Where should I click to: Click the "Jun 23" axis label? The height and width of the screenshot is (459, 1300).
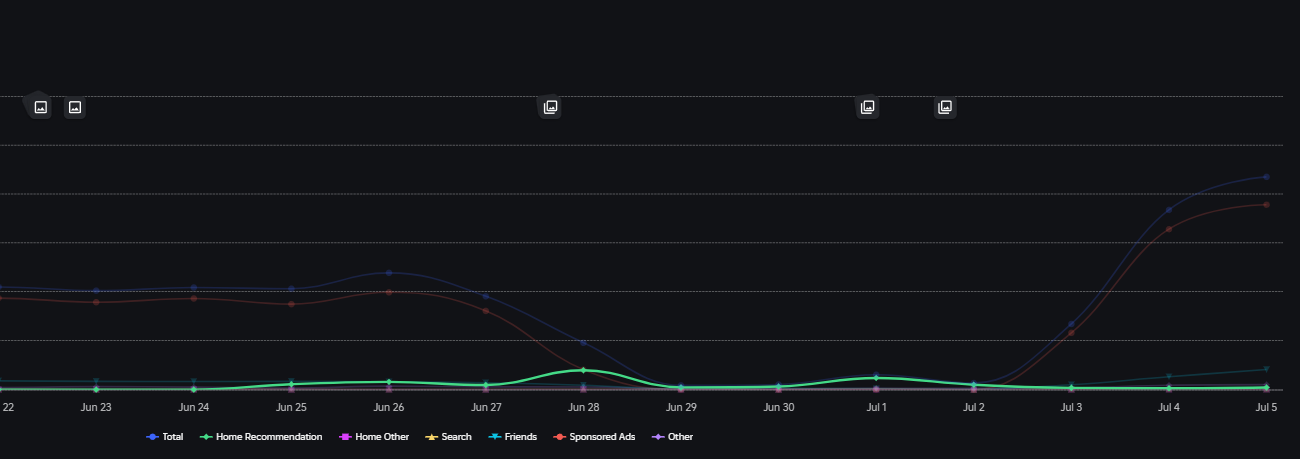(x=96, y=408)
